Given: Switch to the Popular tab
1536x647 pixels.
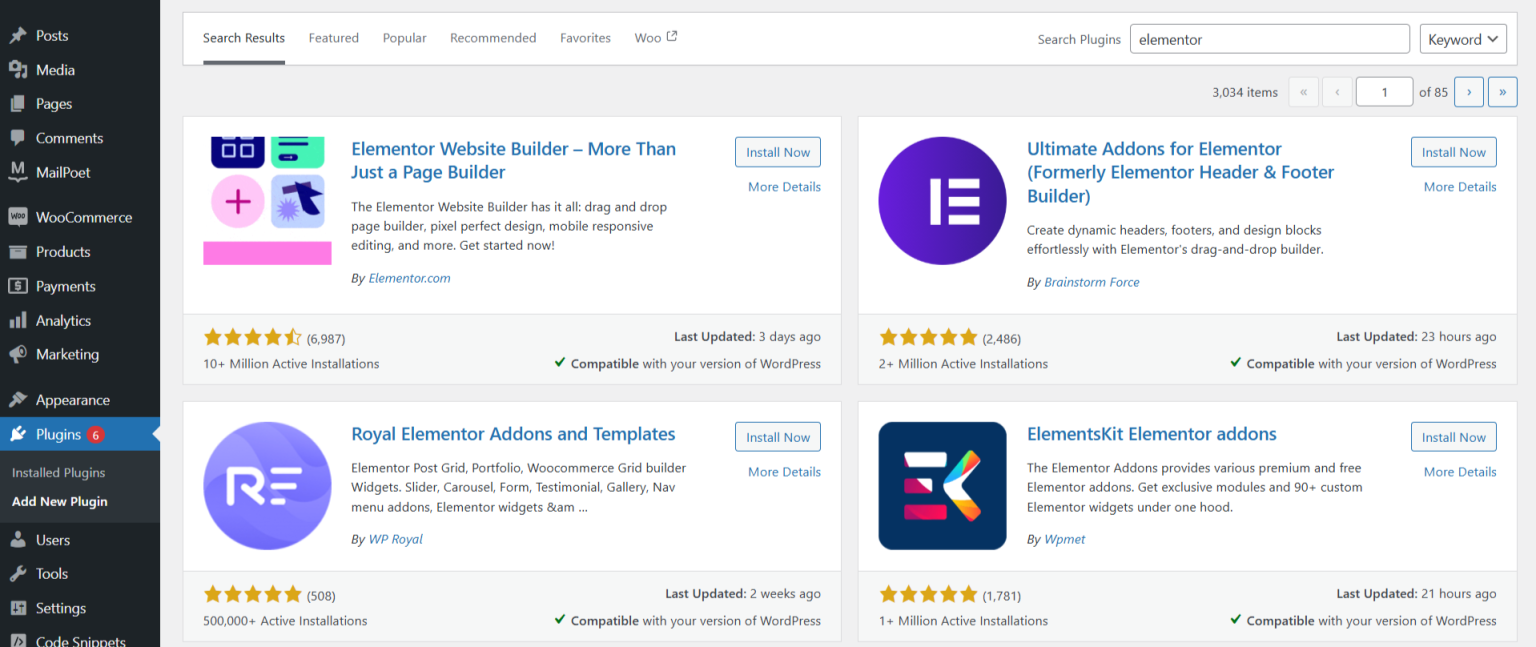Looking at the screenshot, I should [x=404, y=38].
